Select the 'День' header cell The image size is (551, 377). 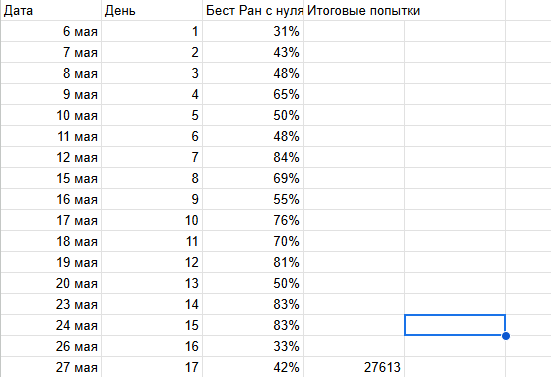[152, 11]
